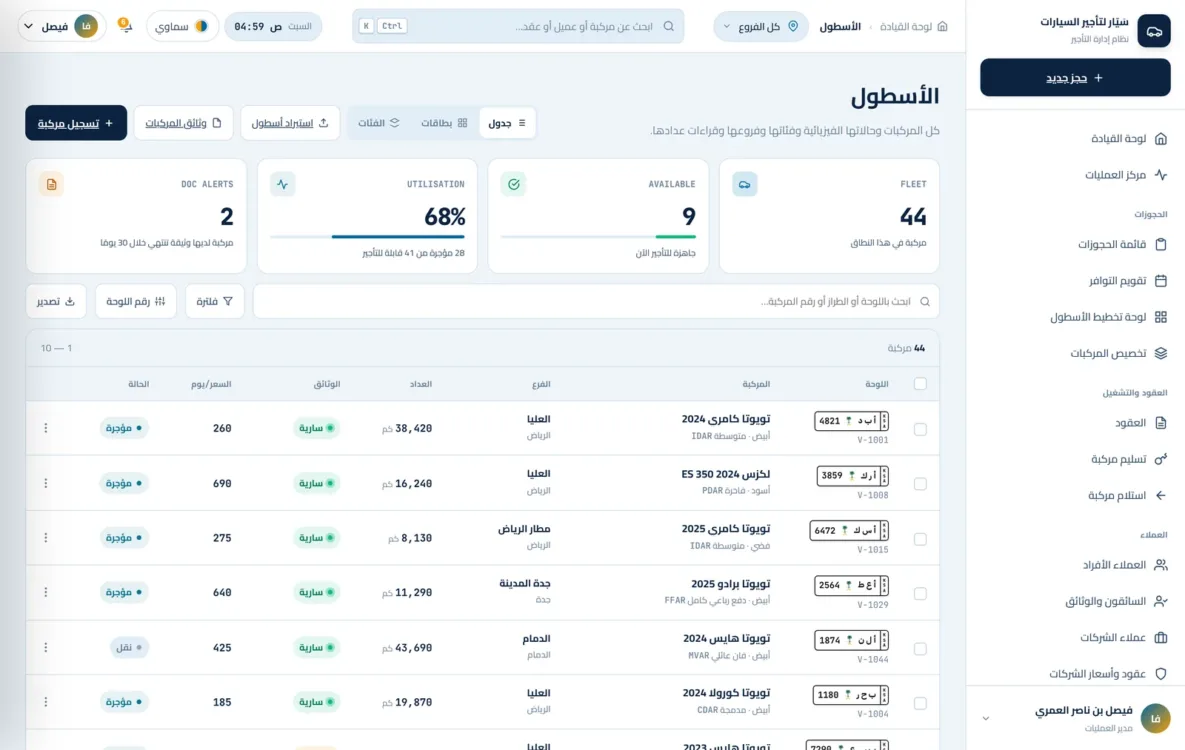Click the السائقون والوثائق driver icon
Image resolution: width=1185 pixels, height=750 pixels.
pyautogui.click(x=1161, y=601)
